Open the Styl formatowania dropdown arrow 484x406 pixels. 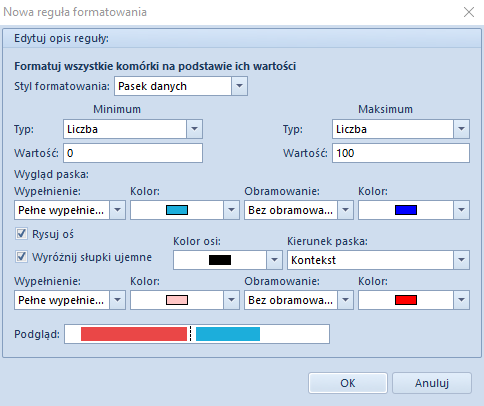(x=239, y=86)
